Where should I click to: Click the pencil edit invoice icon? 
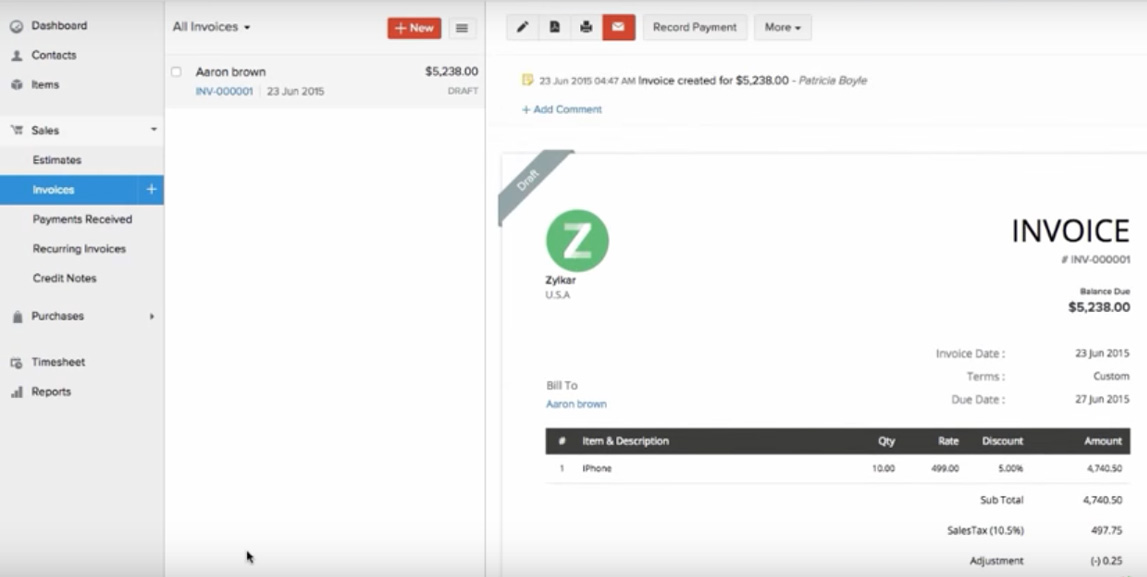coord(522,28)
